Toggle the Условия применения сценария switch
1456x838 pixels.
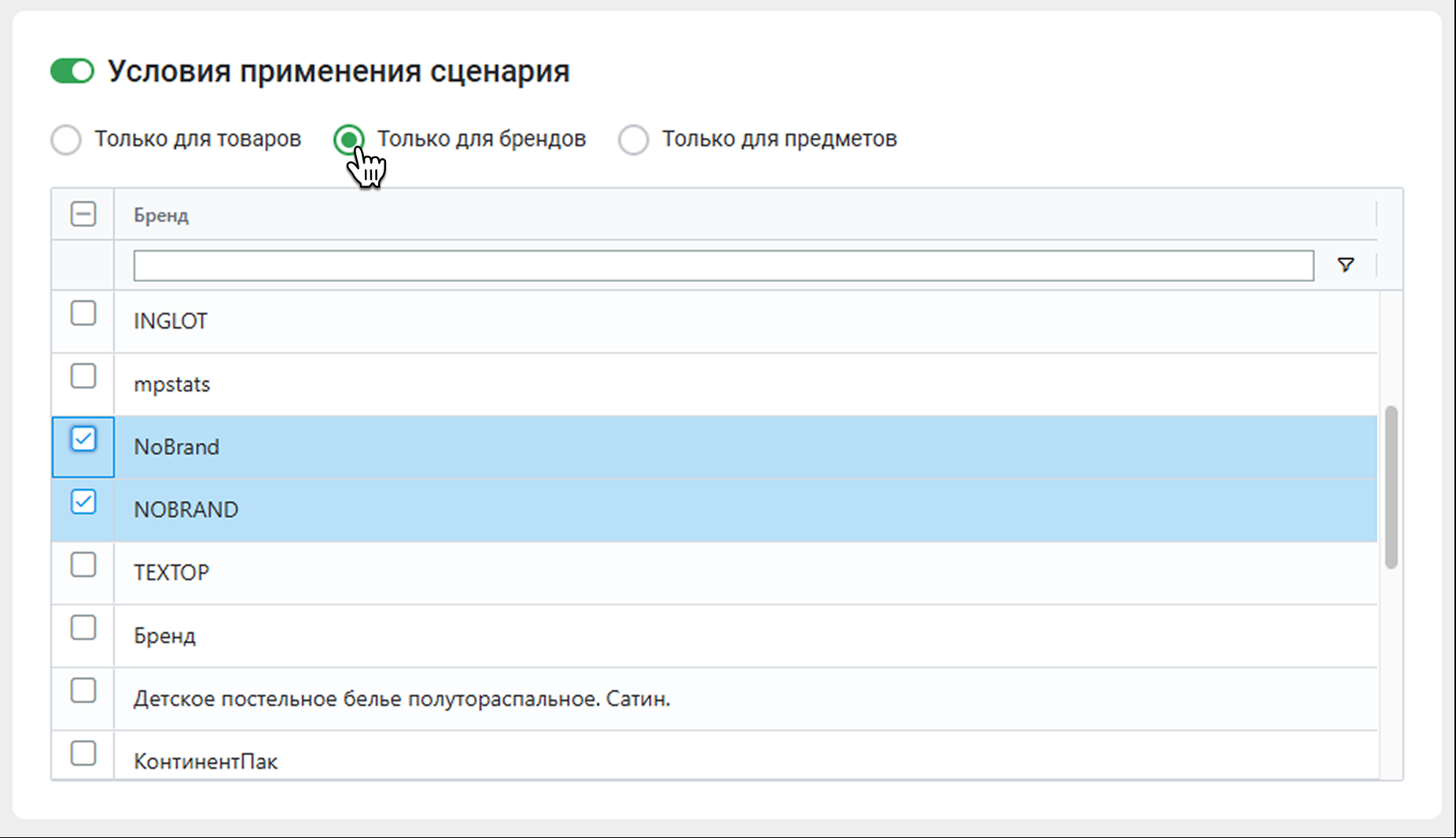coord(72,71)
